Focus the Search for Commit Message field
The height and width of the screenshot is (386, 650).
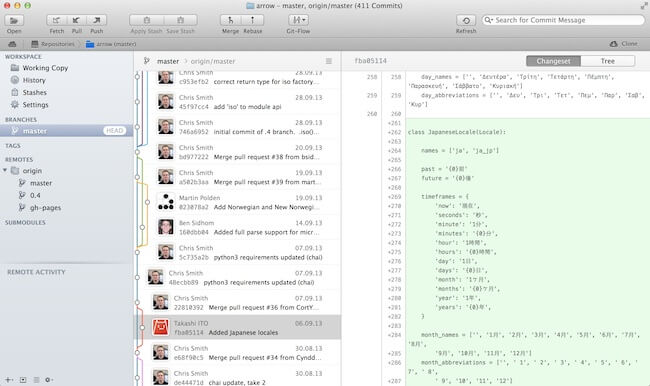coord(563,20)
